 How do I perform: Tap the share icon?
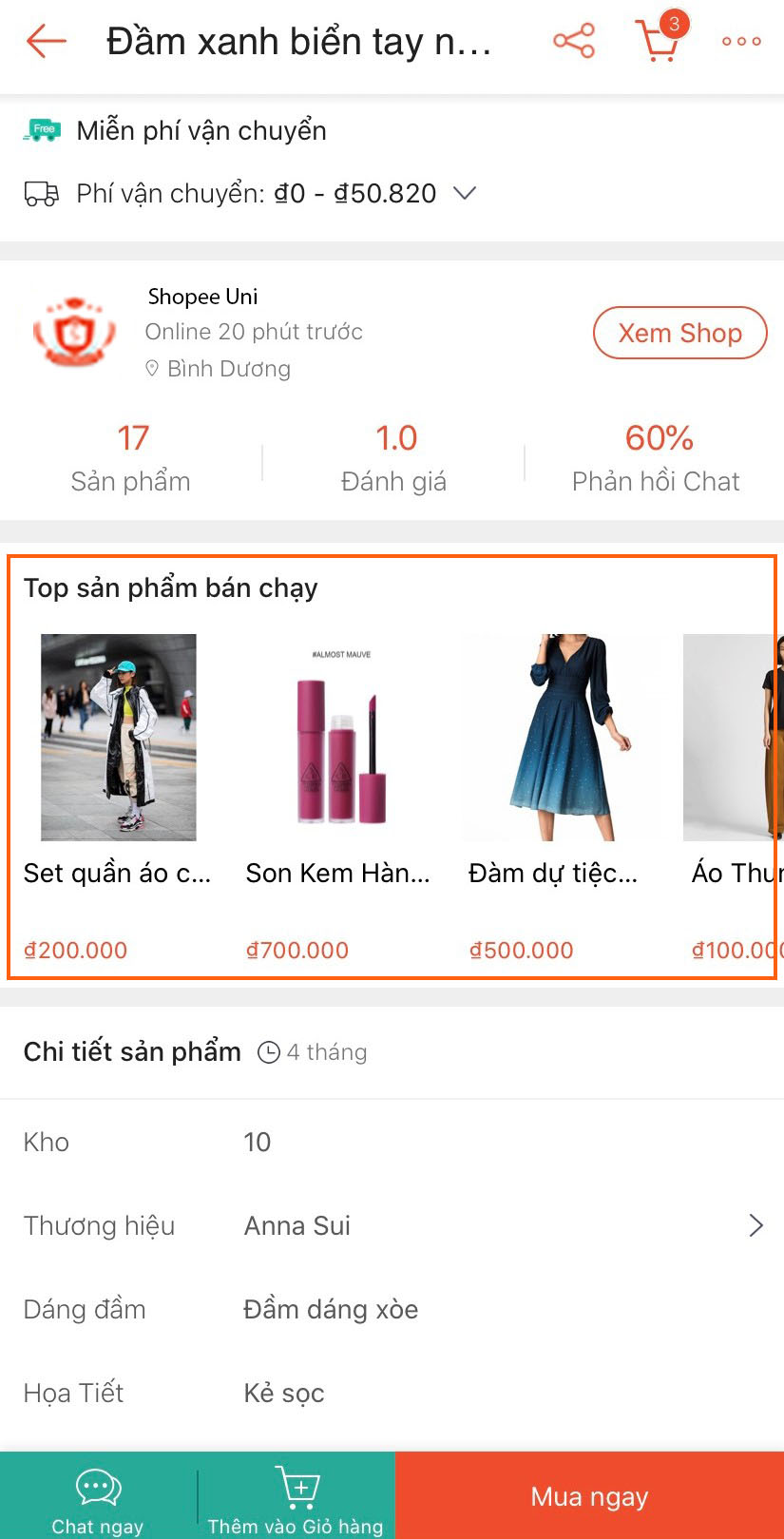[x=574, y=41]
